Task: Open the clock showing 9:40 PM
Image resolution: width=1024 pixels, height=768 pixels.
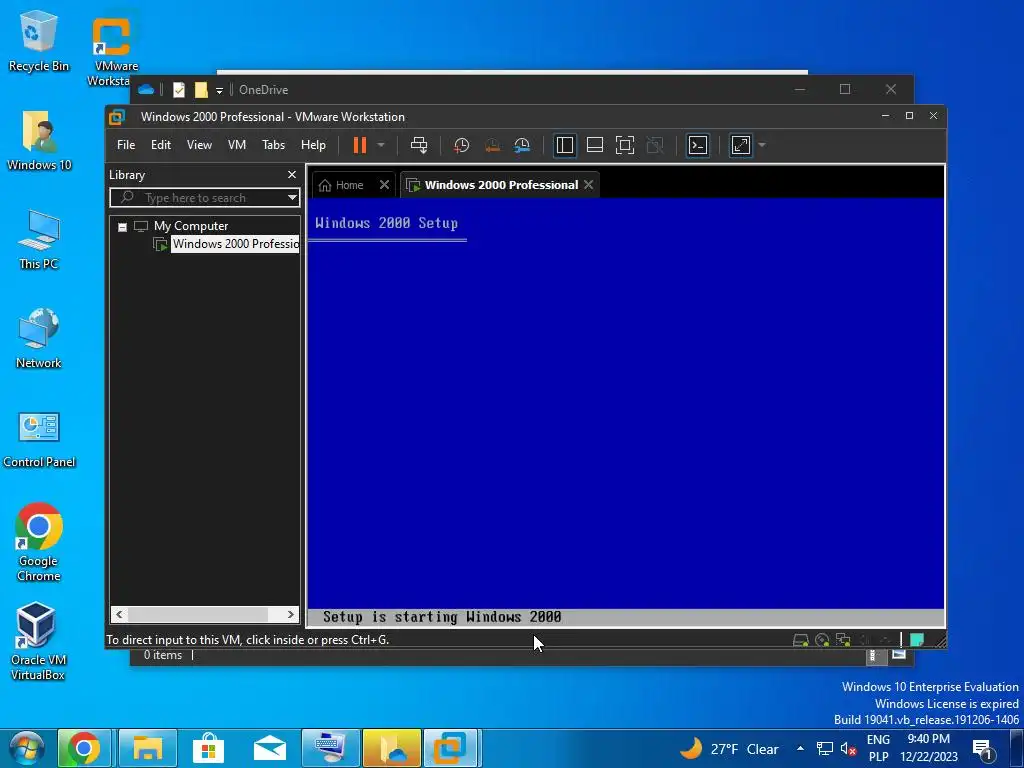Action: pos(929,748)
